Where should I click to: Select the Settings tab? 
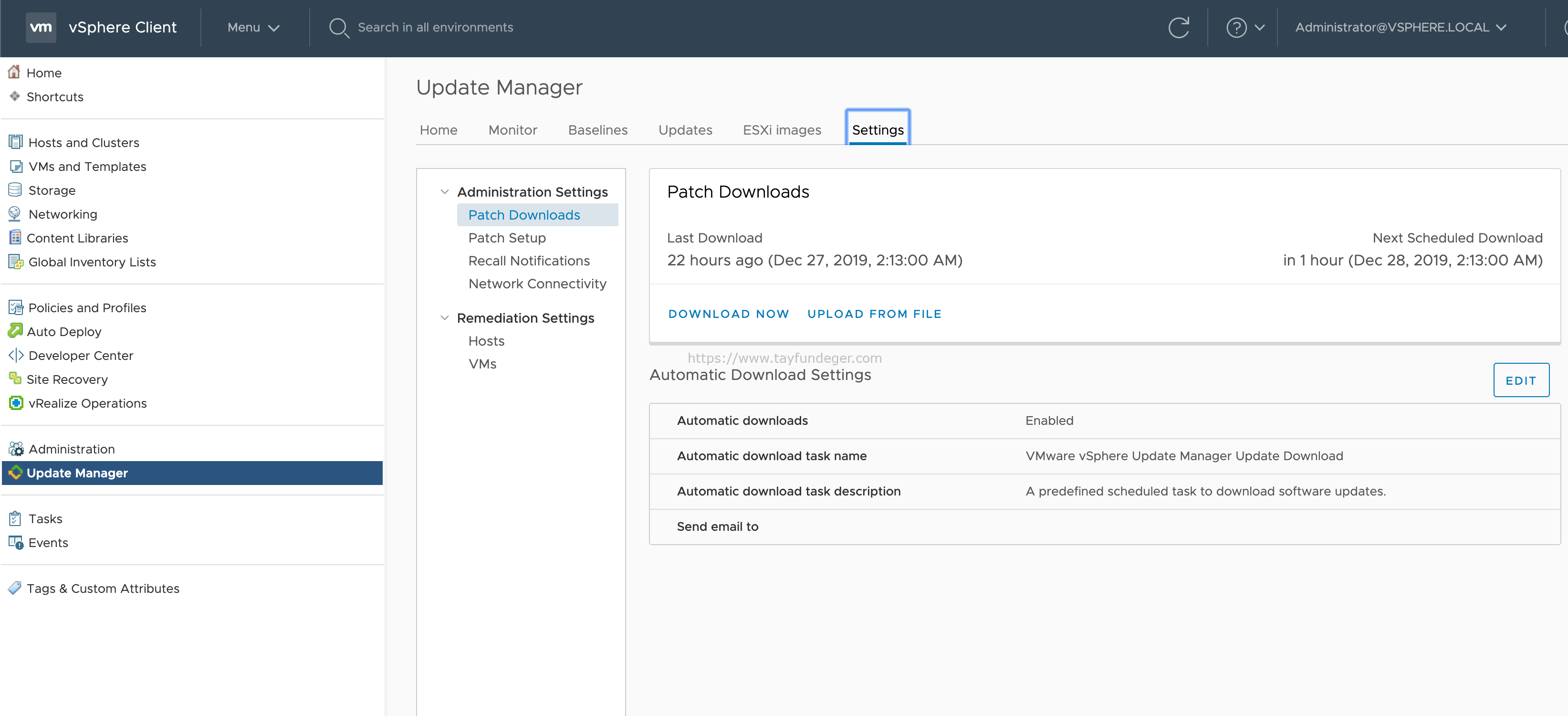point(878,128)
